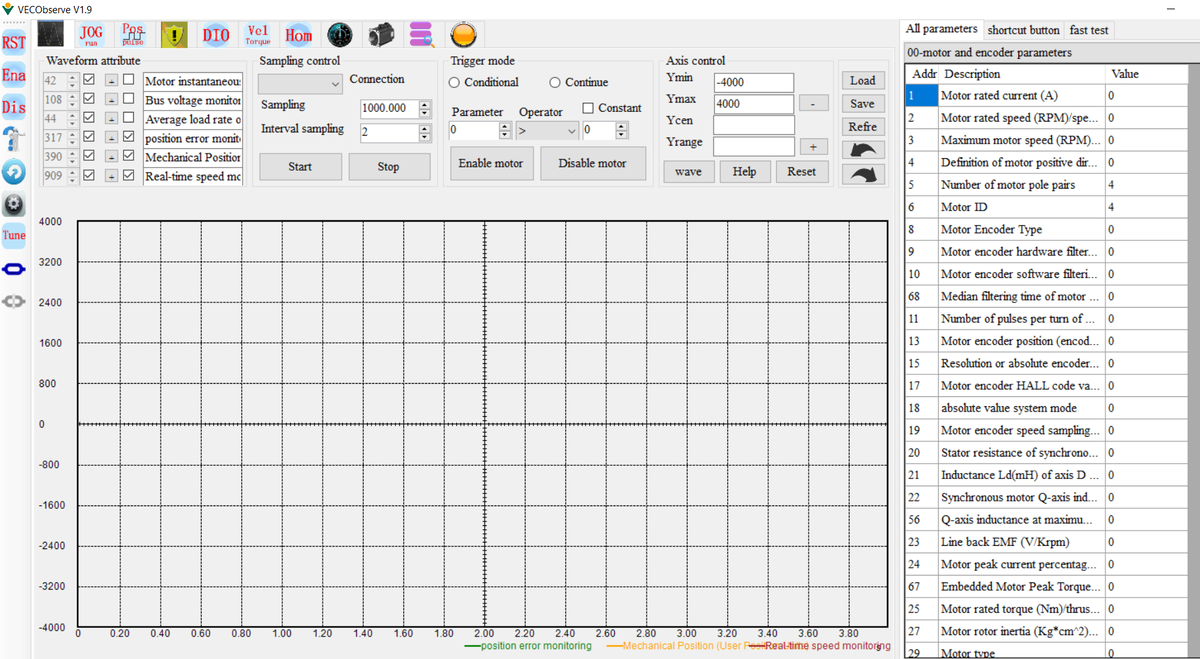Image resolution: width=1200 pixels, height=659 pixels.
Task: Toggle second checkbox for Average load rate row
Action: point(129,119)
